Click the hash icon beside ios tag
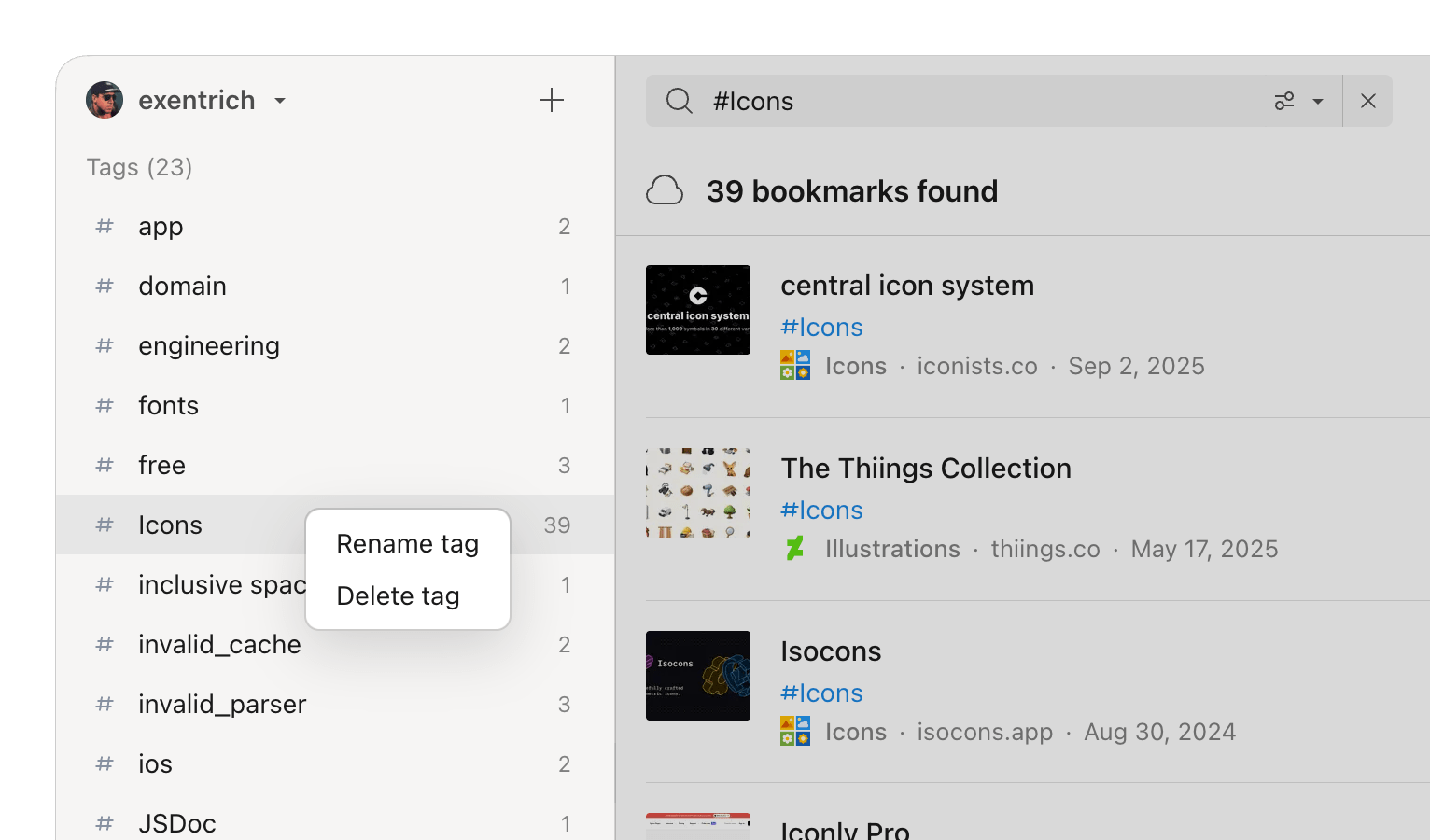1430x840 pixels. (x=105, y=763)
